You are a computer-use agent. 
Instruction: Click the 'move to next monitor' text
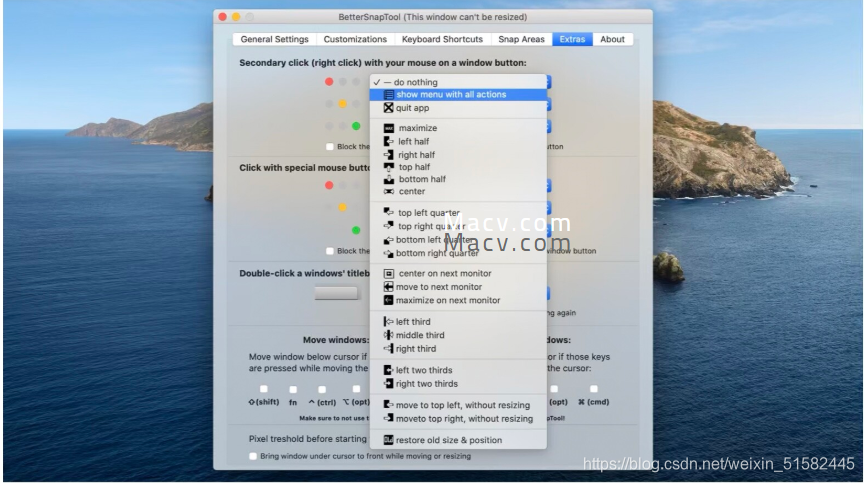pyautogui.click(x=439, y=287)
